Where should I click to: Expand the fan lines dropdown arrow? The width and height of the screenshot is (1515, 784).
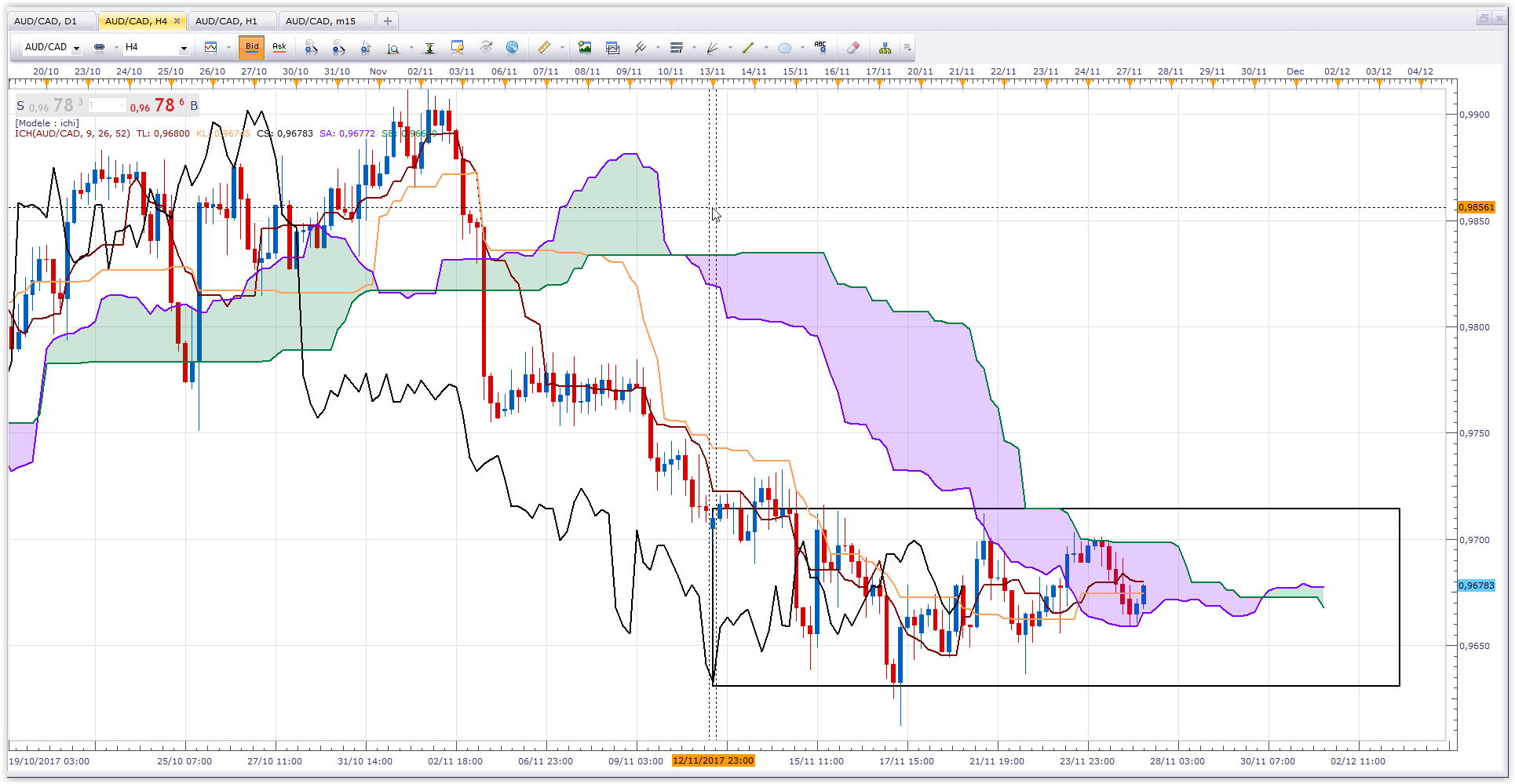(x=730, y=47)
